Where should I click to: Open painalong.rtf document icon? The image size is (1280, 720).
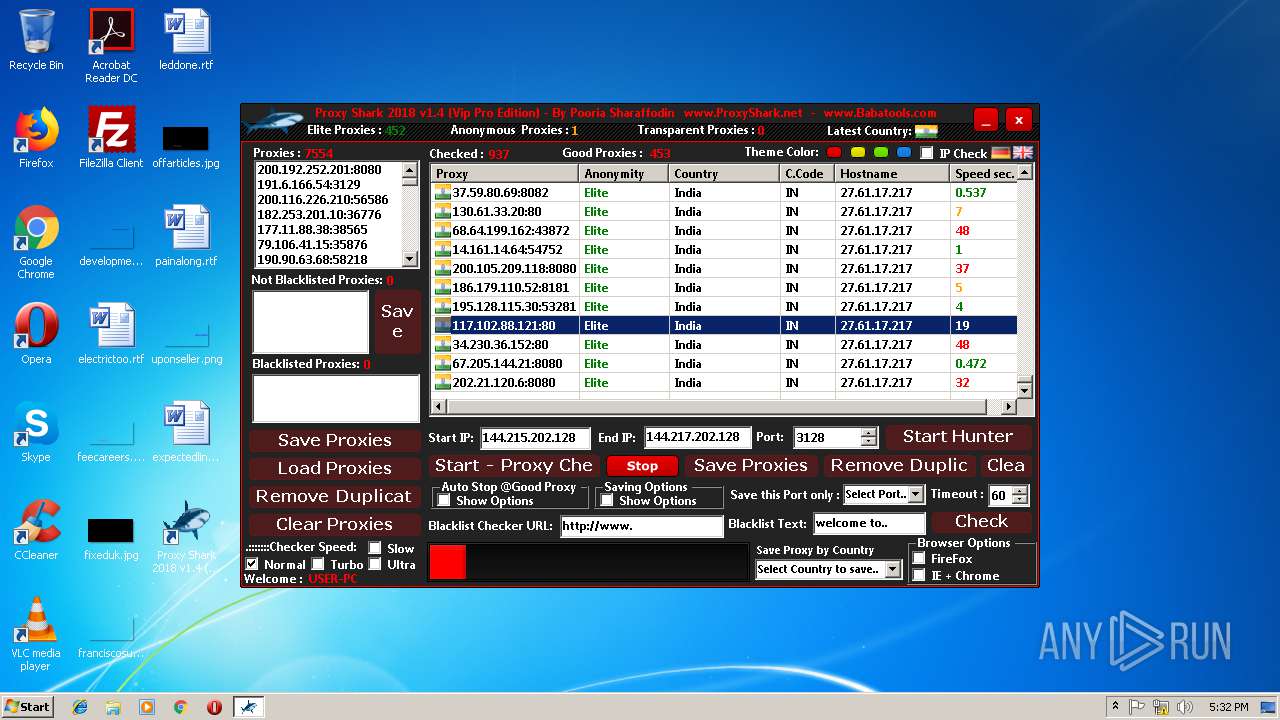186,236
